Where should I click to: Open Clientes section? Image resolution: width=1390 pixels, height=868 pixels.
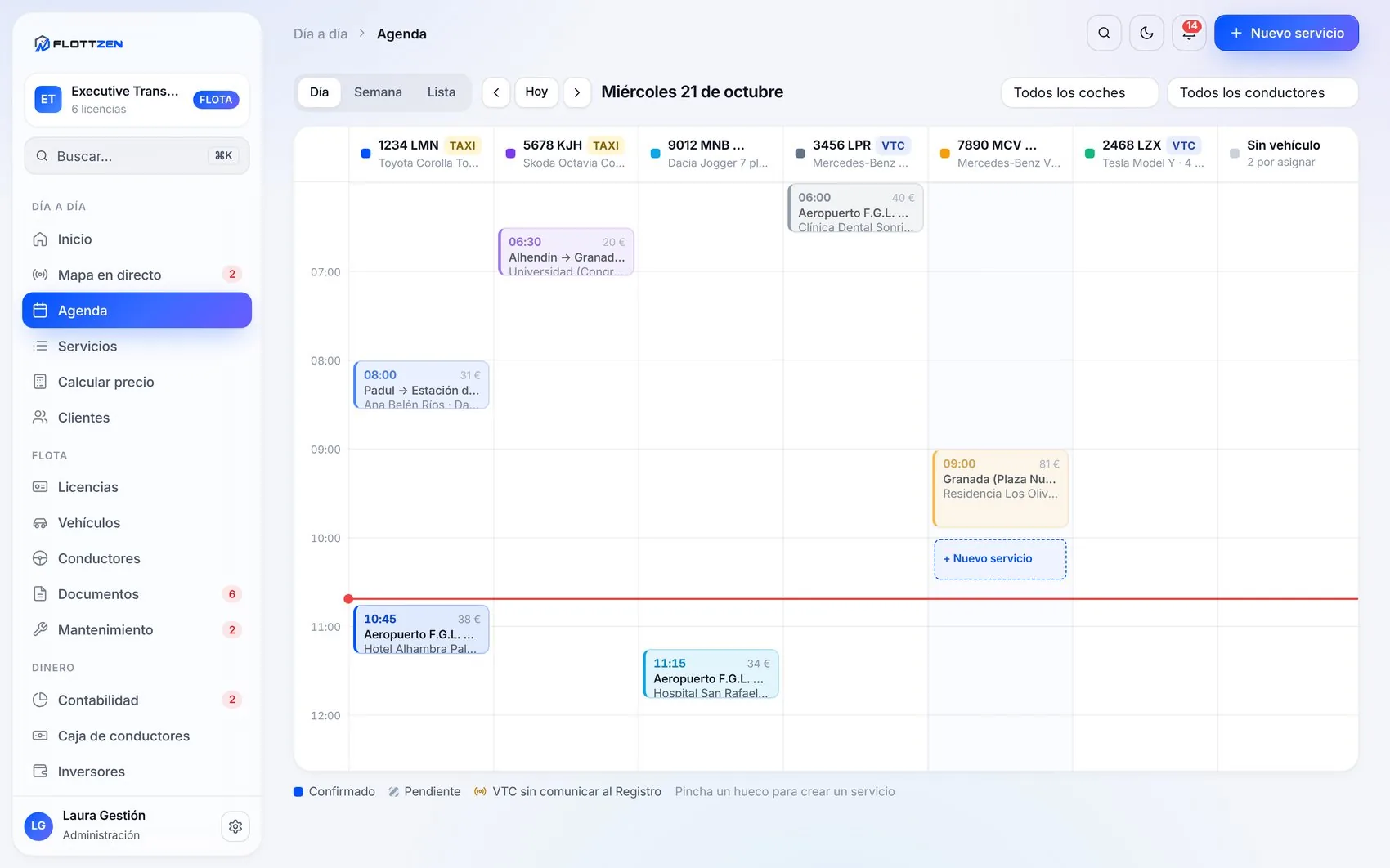(x=137, y=418)
